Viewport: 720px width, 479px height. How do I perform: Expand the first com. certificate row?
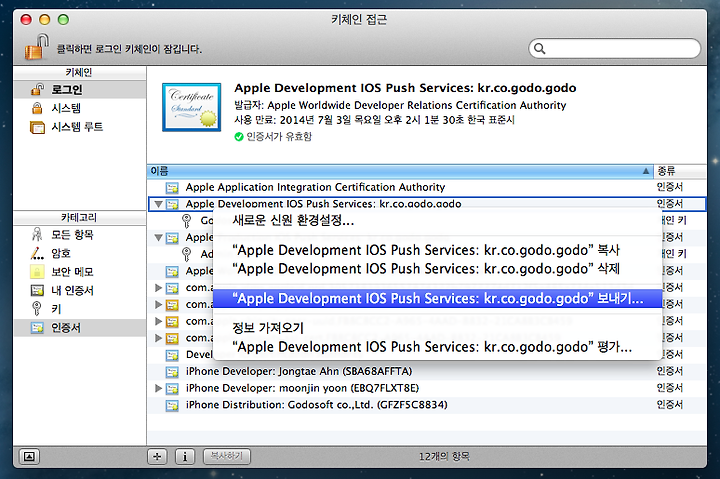pyautogui.click(x=158, y=287)
